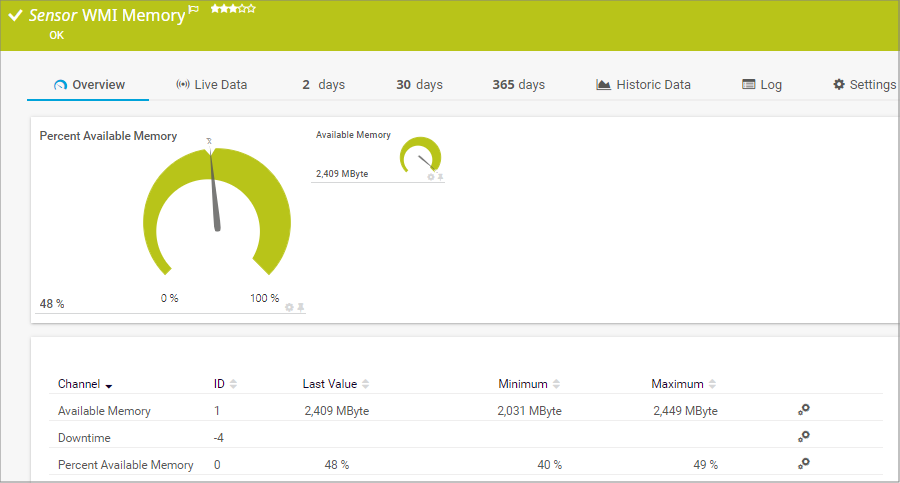Open the Log tab
Image resolution: width=900 pixels, height=483 pixels.
(761, 85)
